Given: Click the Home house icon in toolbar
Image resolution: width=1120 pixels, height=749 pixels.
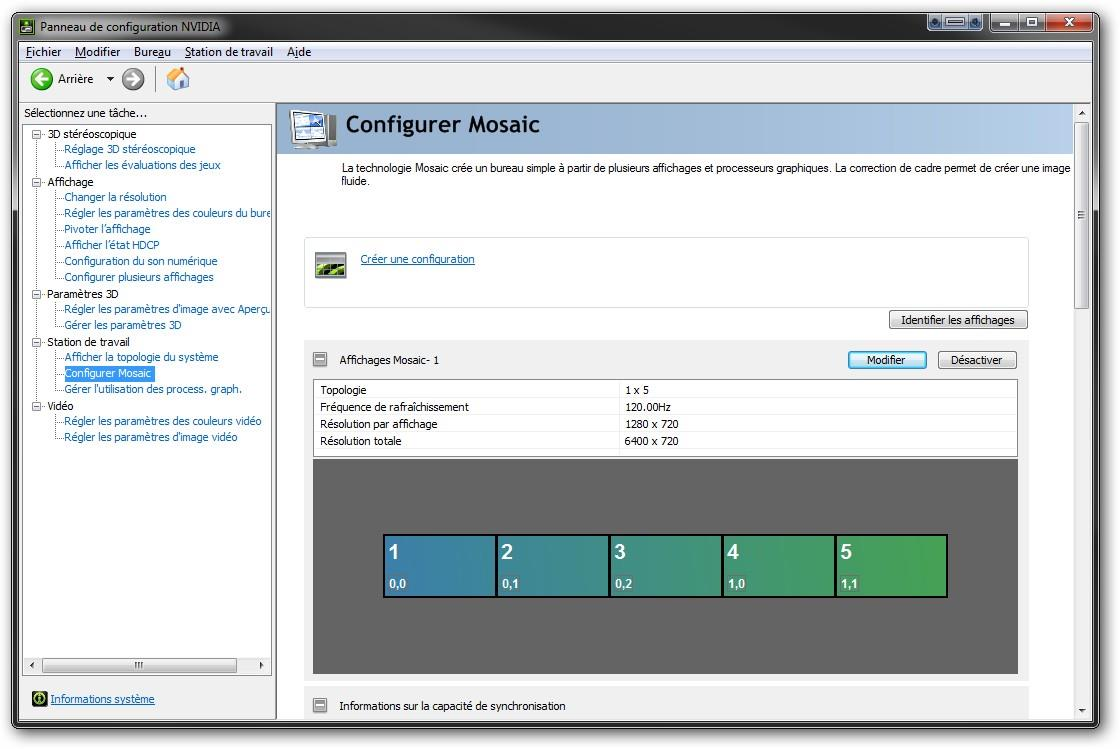Looking at the screenshot, I should tap(178, 79).
